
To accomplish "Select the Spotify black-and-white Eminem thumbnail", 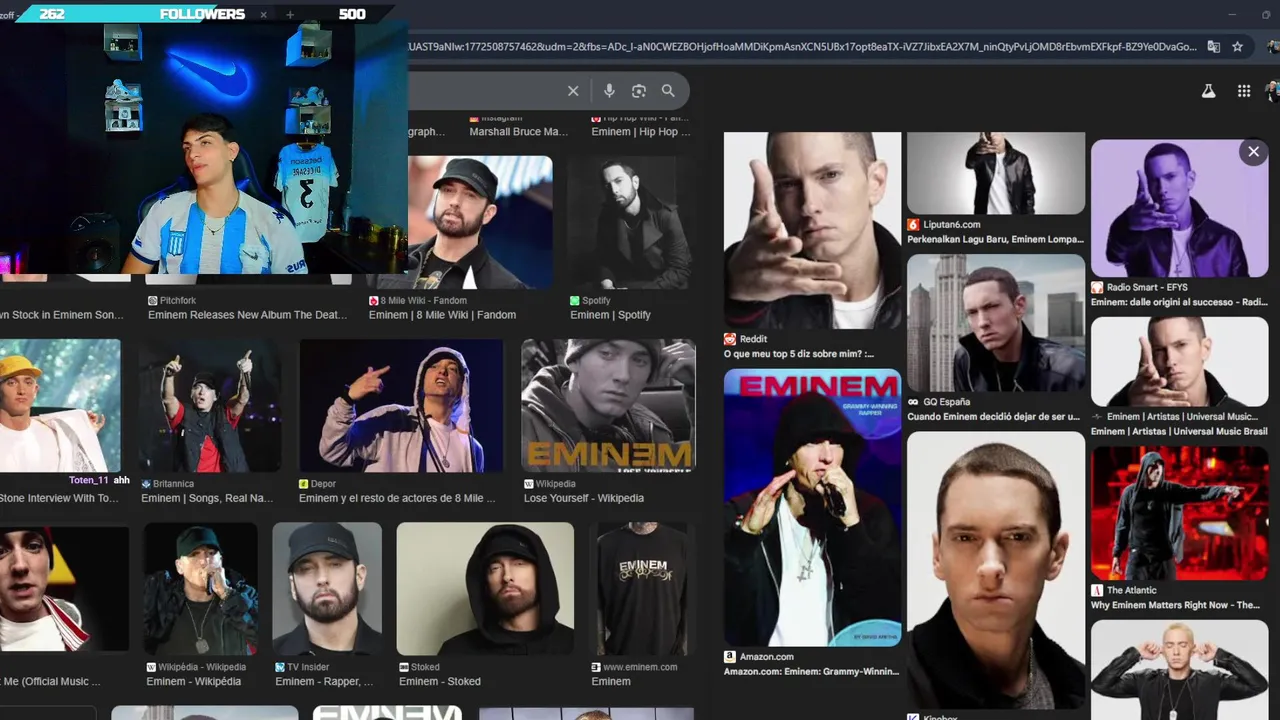I will pyautogui.click(x=631, y=222).
